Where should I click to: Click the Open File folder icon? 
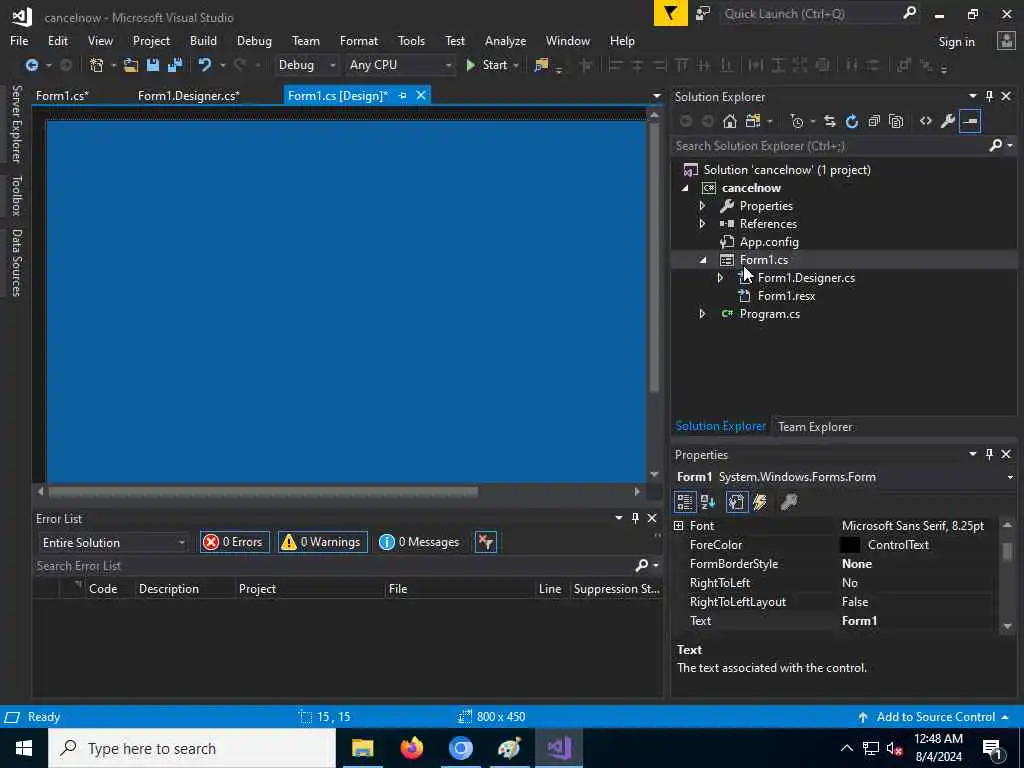131,65
